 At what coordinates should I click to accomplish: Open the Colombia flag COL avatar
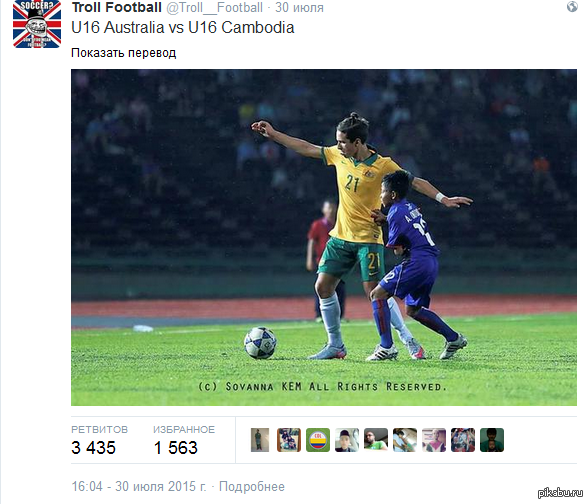click(318, 440)
